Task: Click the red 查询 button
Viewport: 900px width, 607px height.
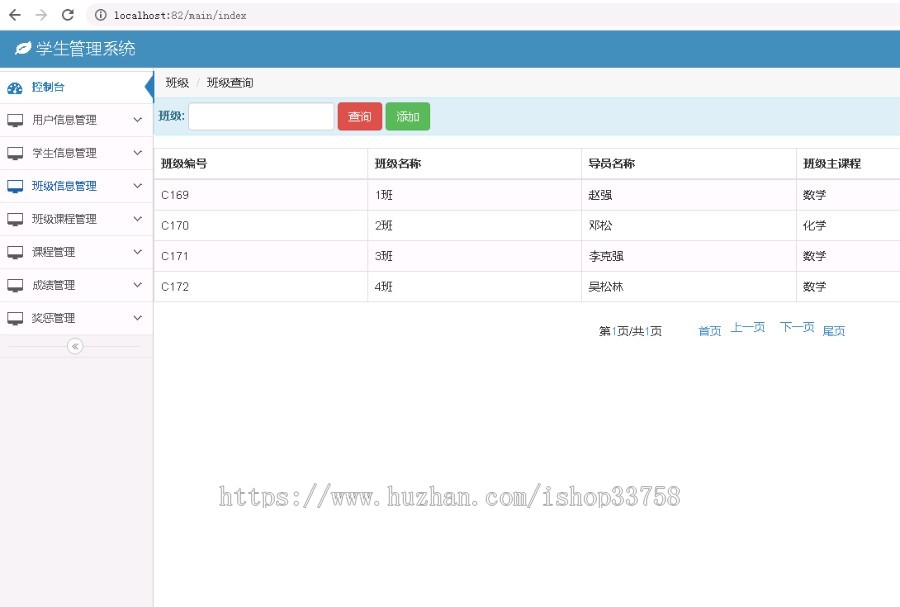Action: coord(360,116)
